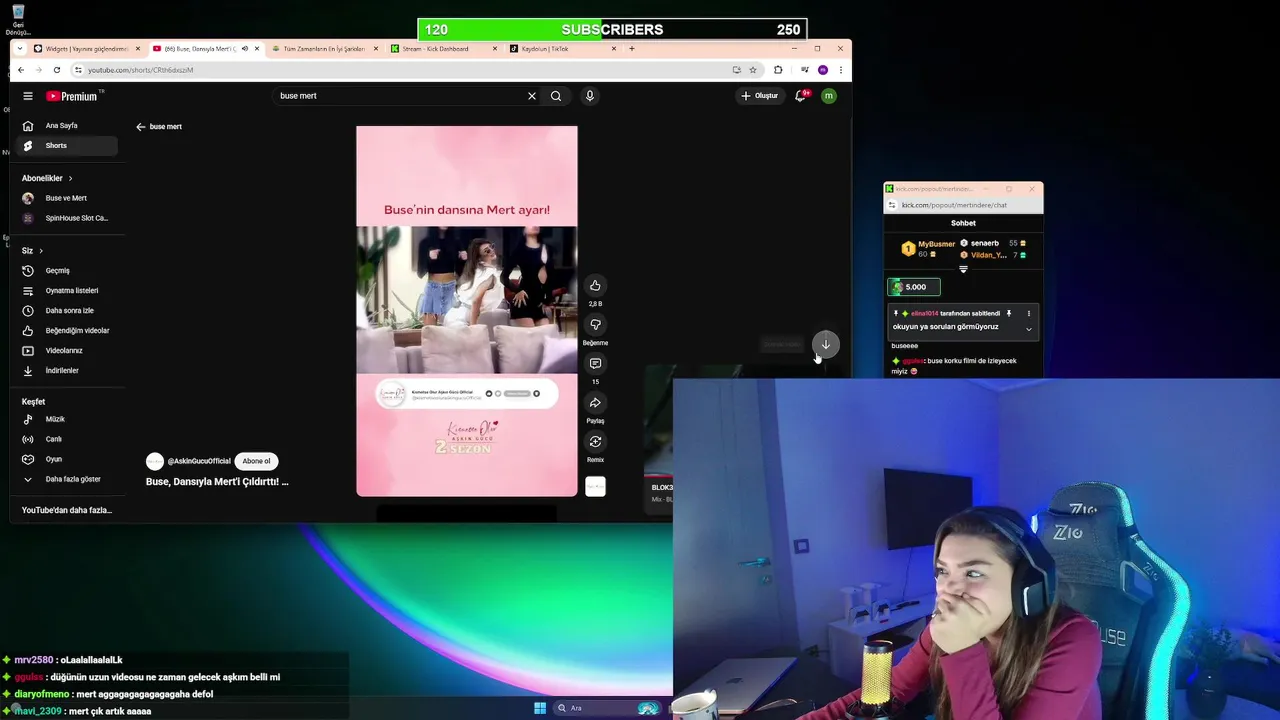The image size is (1280, 720).
Task: Open site info icon in Kick chat window
Action: [x=892, y=205]
